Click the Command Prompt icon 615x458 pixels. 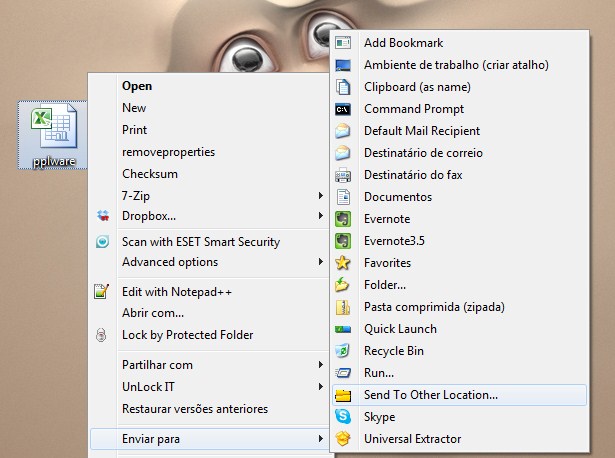pos(343,109)
